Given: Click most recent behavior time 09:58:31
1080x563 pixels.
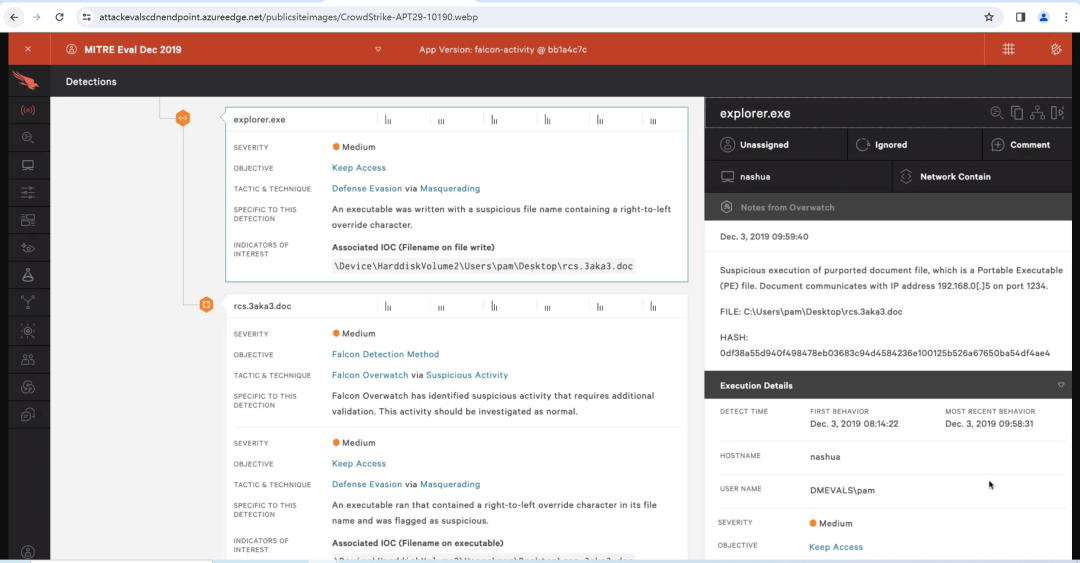Looking at the screenshot, I should tap(989, 424).
